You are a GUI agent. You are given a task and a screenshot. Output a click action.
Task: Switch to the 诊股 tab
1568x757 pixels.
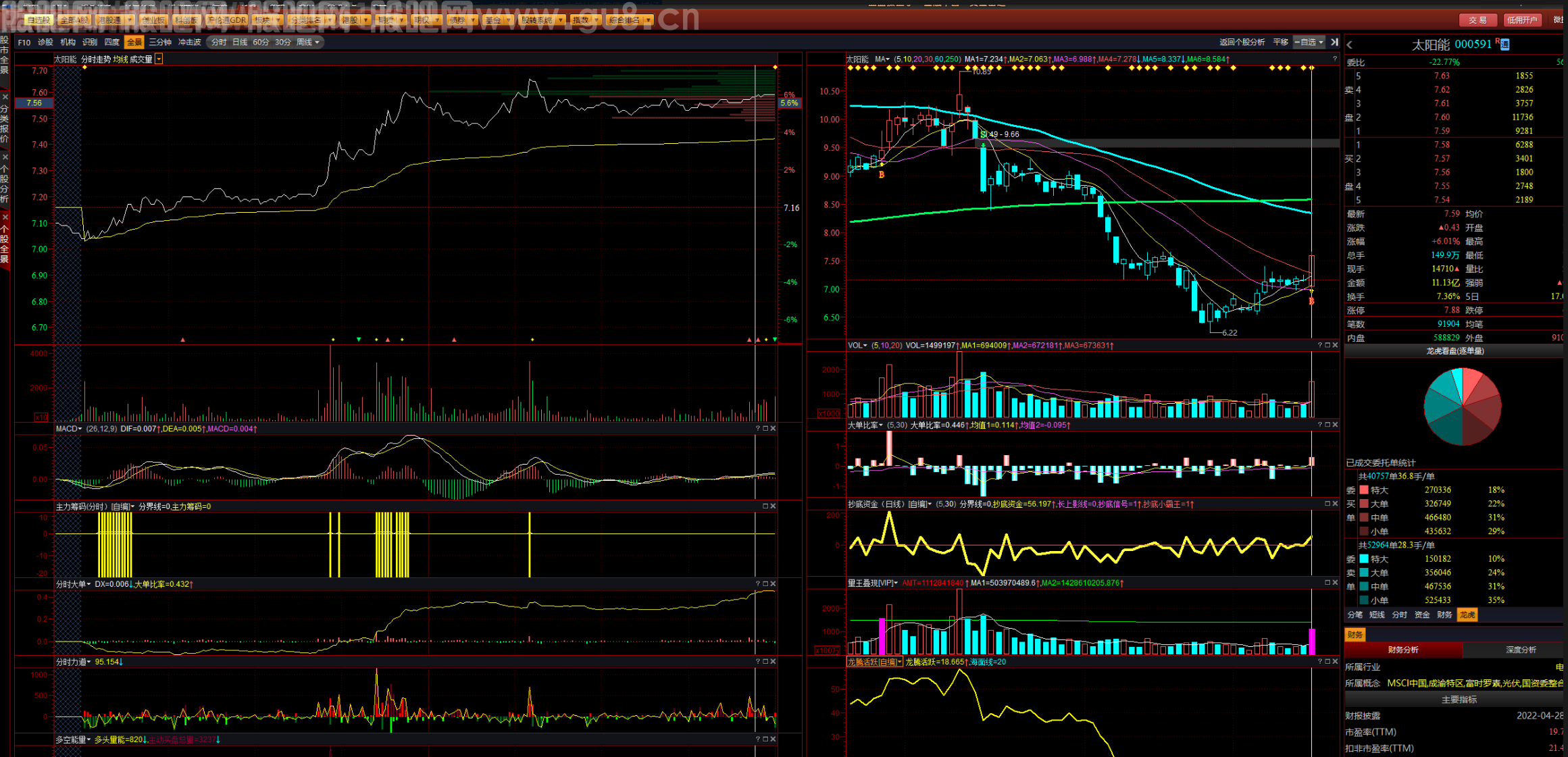pyautogui.click(x=45, y=43)
